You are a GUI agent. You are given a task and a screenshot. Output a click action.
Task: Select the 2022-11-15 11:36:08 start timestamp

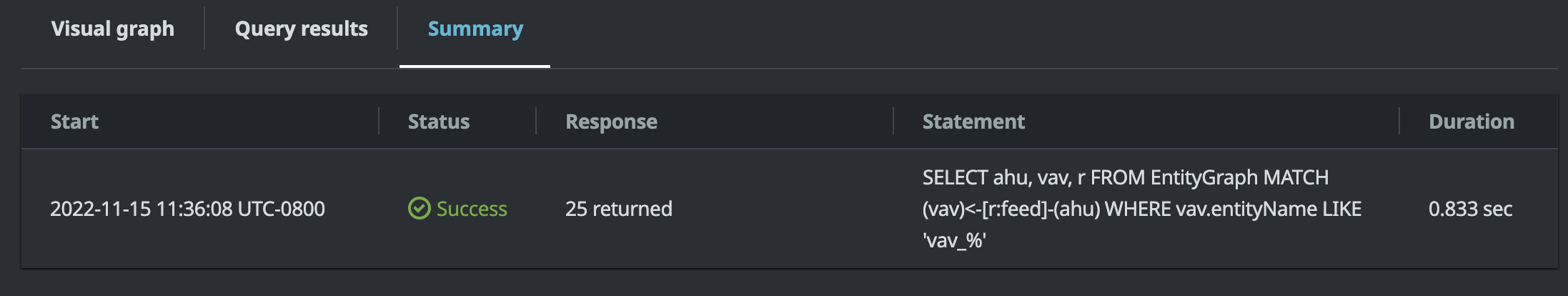point(187,209)
